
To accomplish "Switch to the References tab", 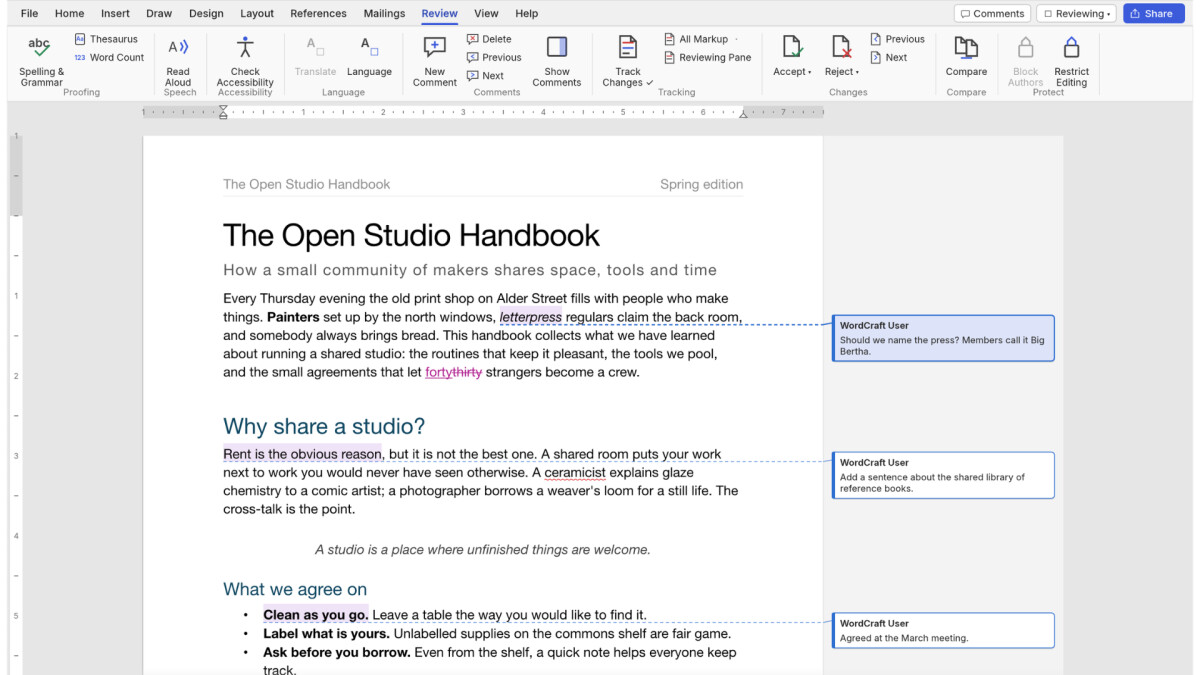I will click(318, 13).
